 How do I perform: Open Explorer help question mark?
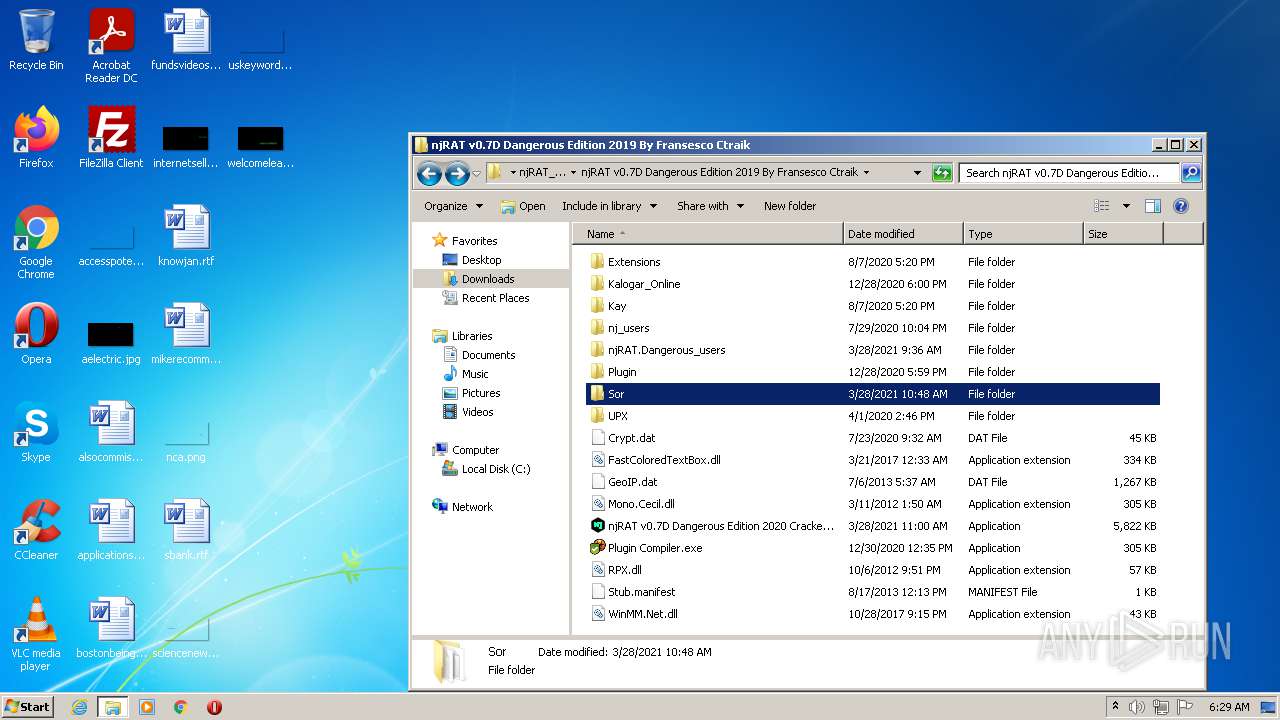click(x=1180, y=206)
